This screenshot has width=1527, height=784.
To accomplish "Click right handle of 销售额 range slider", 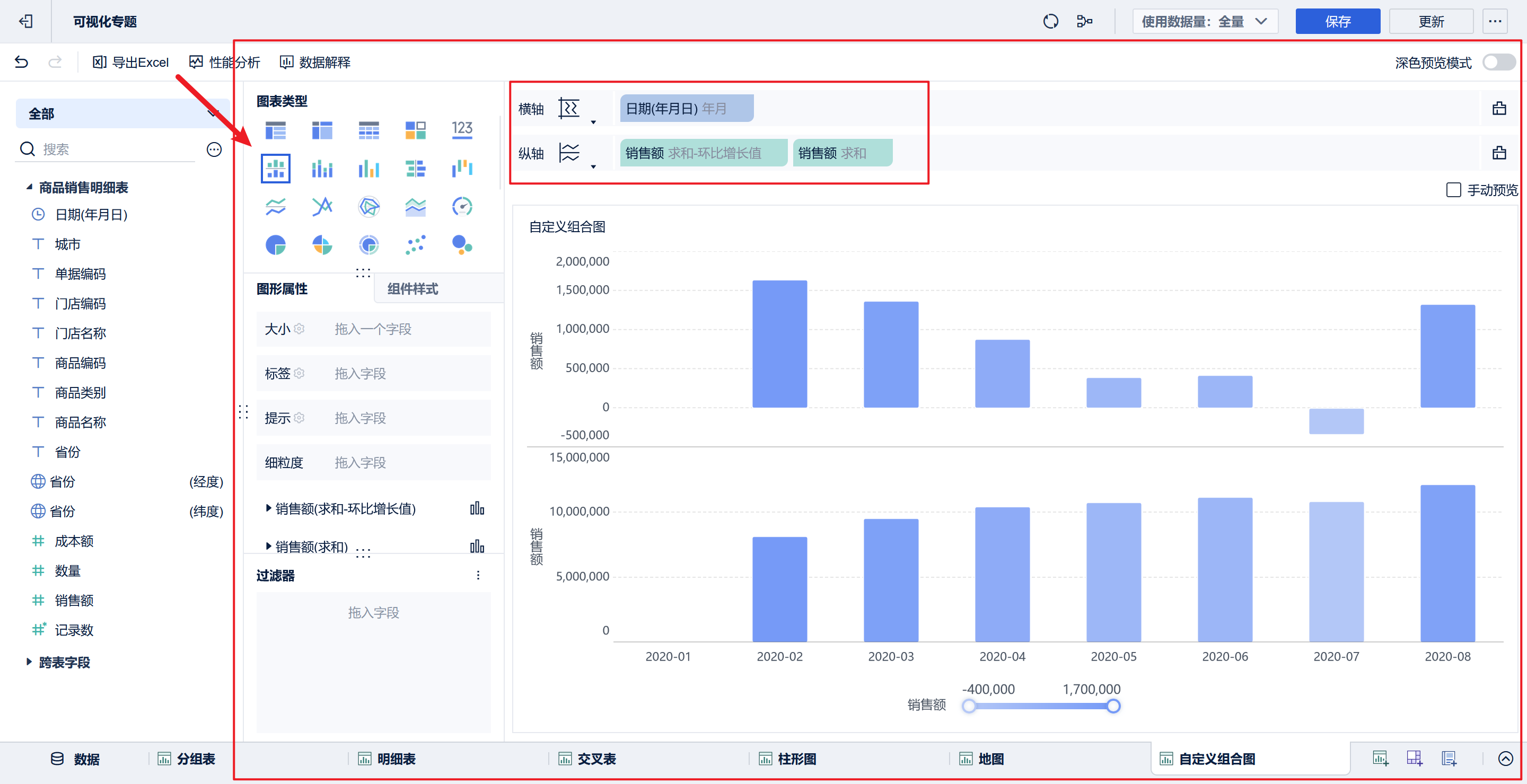I will click(x=1113, y=706).
